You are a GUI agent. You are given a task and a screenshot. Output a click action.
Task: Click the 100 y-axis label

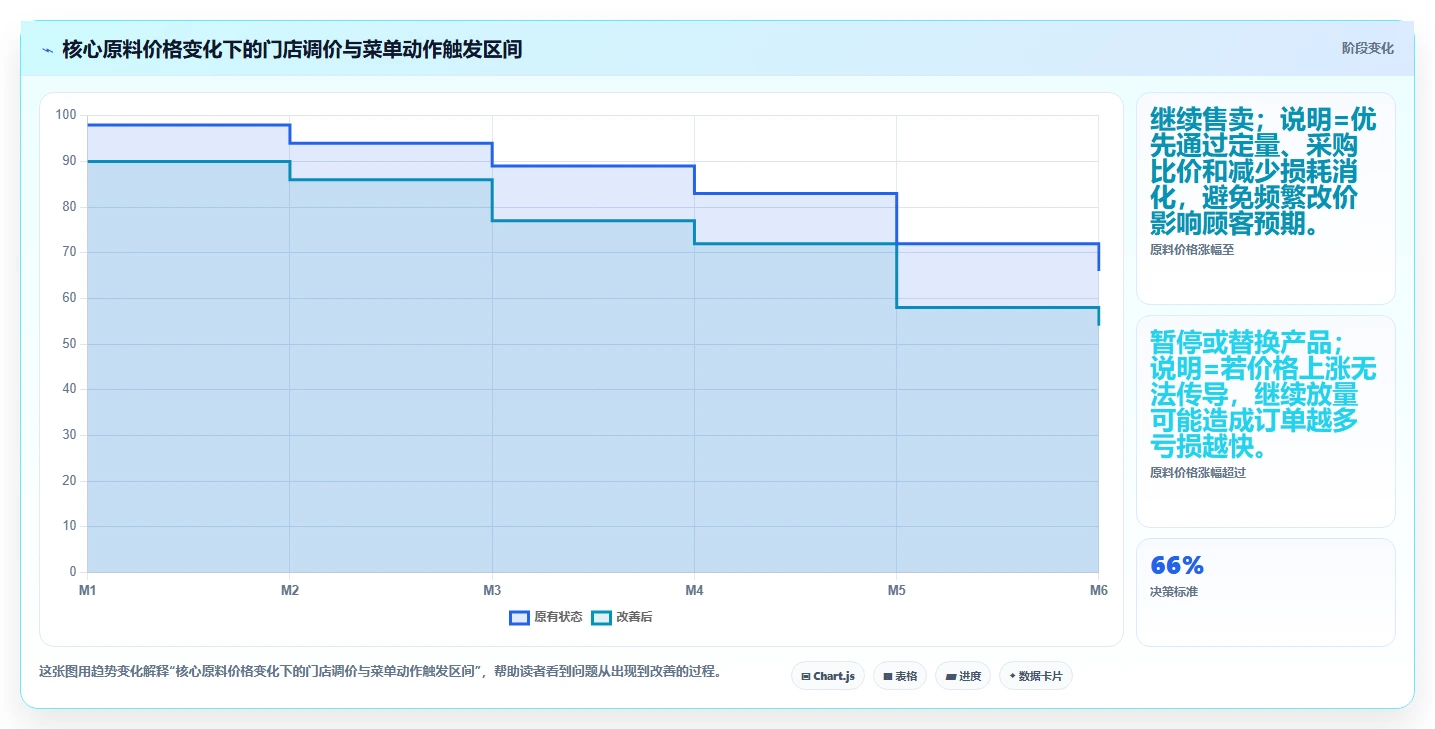[66, 115]
